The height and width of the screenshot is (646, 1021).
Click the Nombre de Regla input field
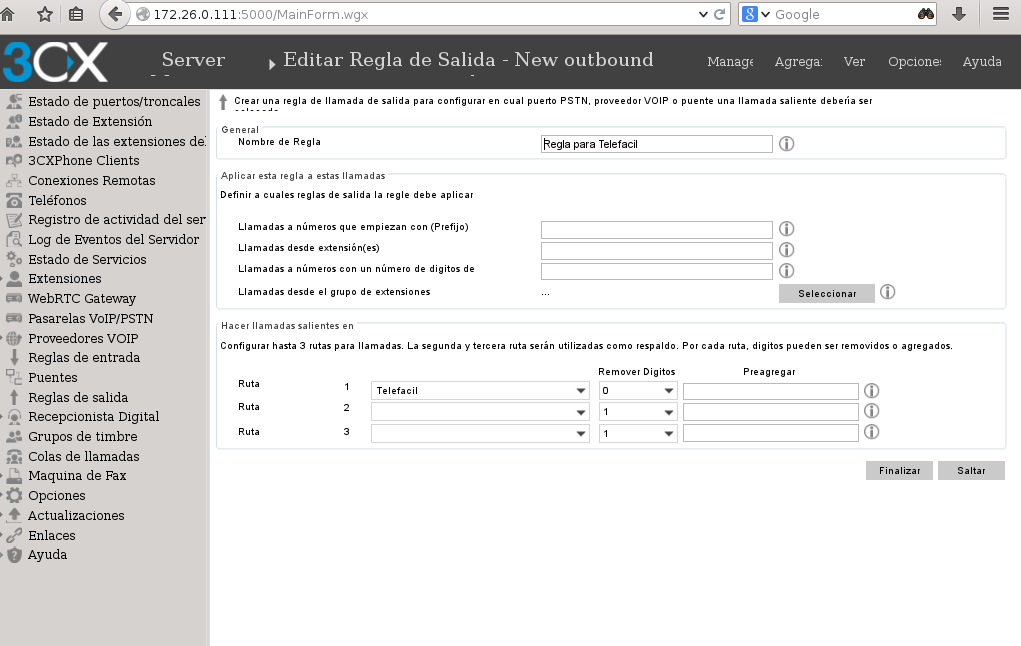coord(656,143)
